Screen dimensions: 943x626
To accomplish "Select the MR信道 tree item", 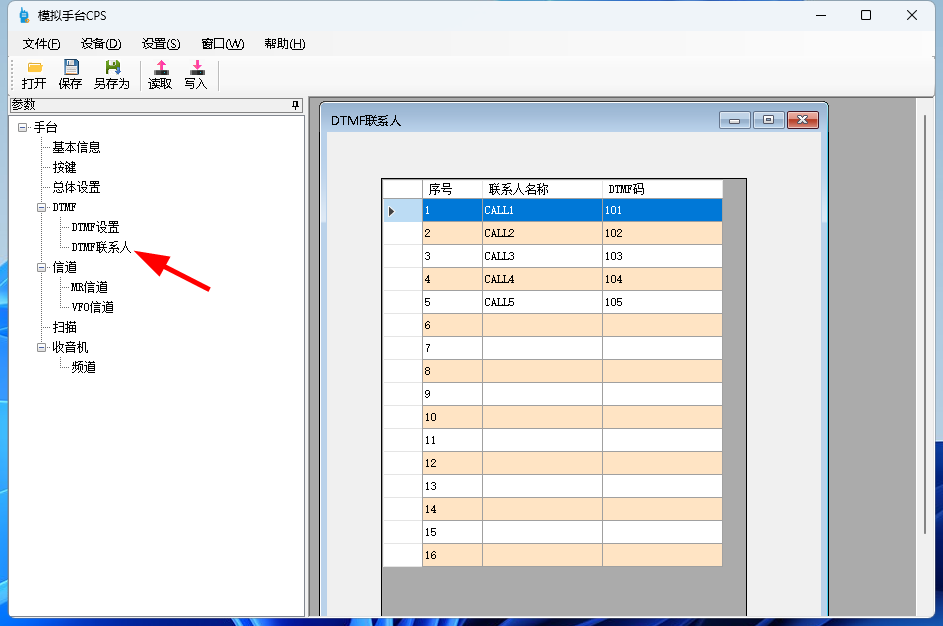I will pyautogui.click(x=90, y=287).
